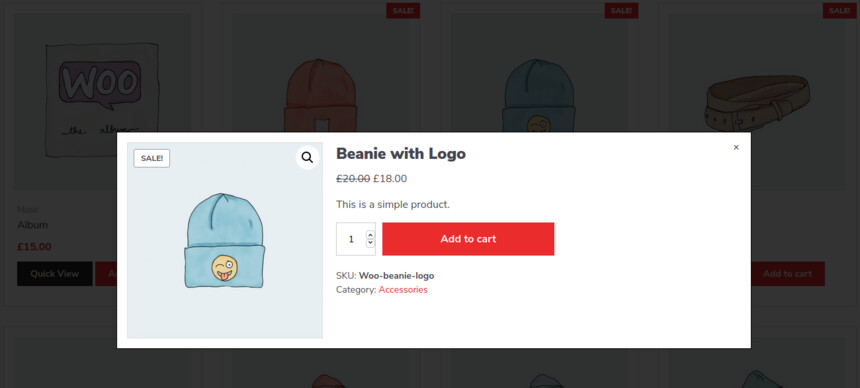860x388 pixels.
Task: Click the quantity input field
Action: 355,239
